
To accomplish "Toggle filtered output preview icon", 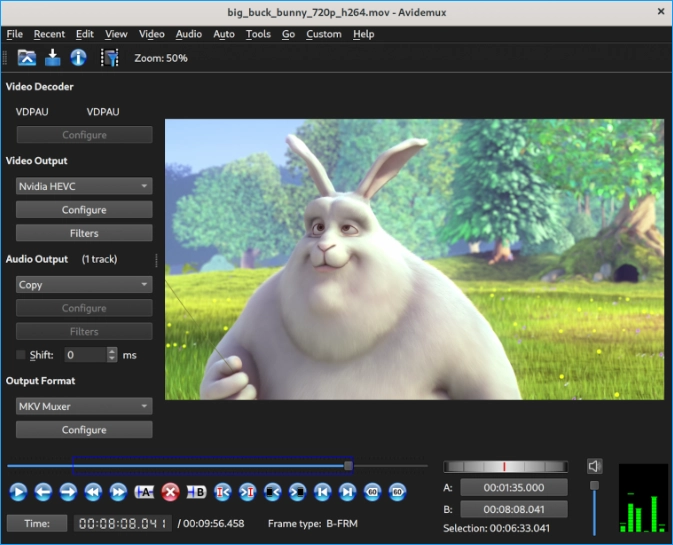I will tap(109, 58).
